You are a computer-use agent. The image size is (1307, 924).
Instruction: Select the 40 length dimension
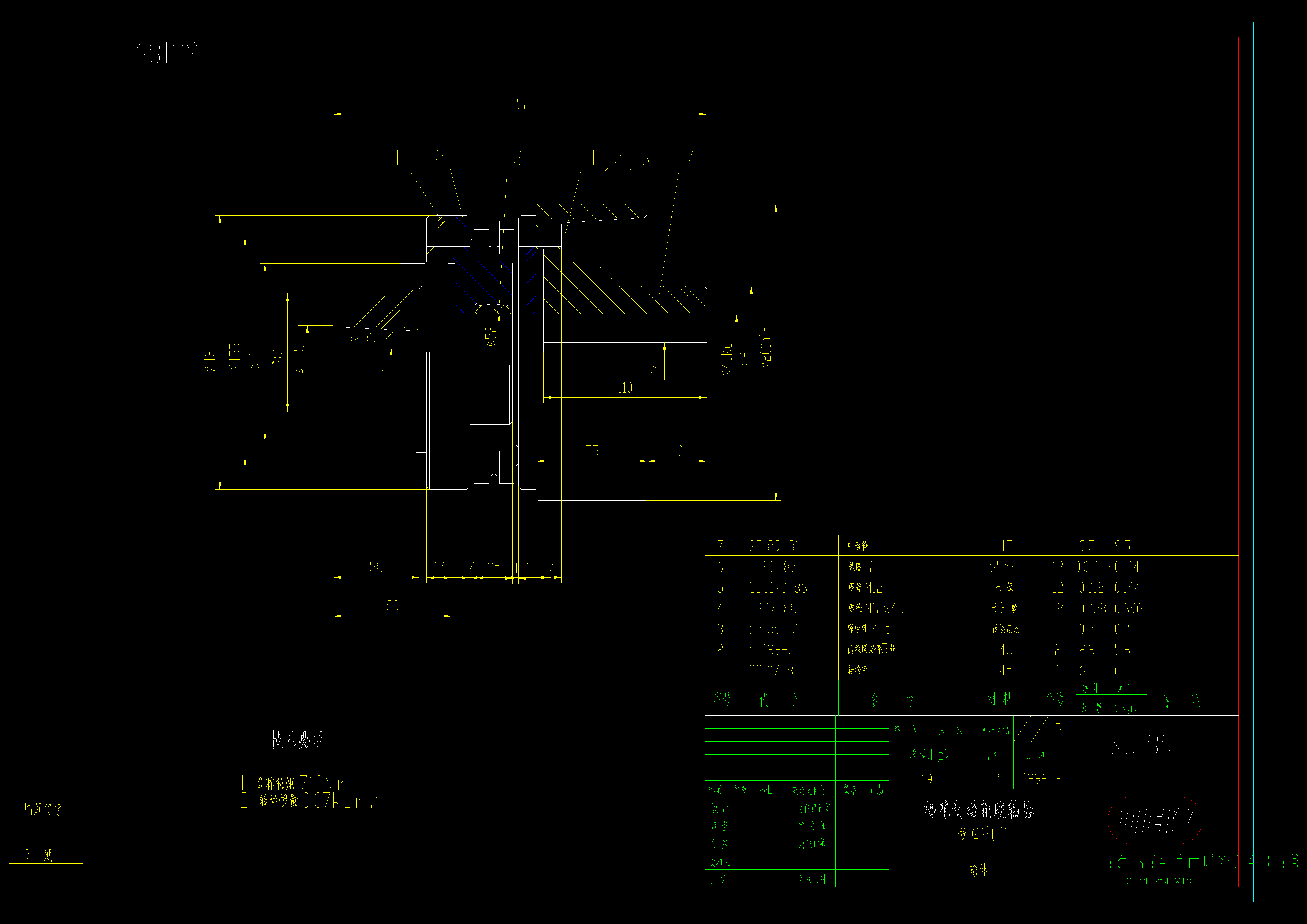(x=677, y=451)
